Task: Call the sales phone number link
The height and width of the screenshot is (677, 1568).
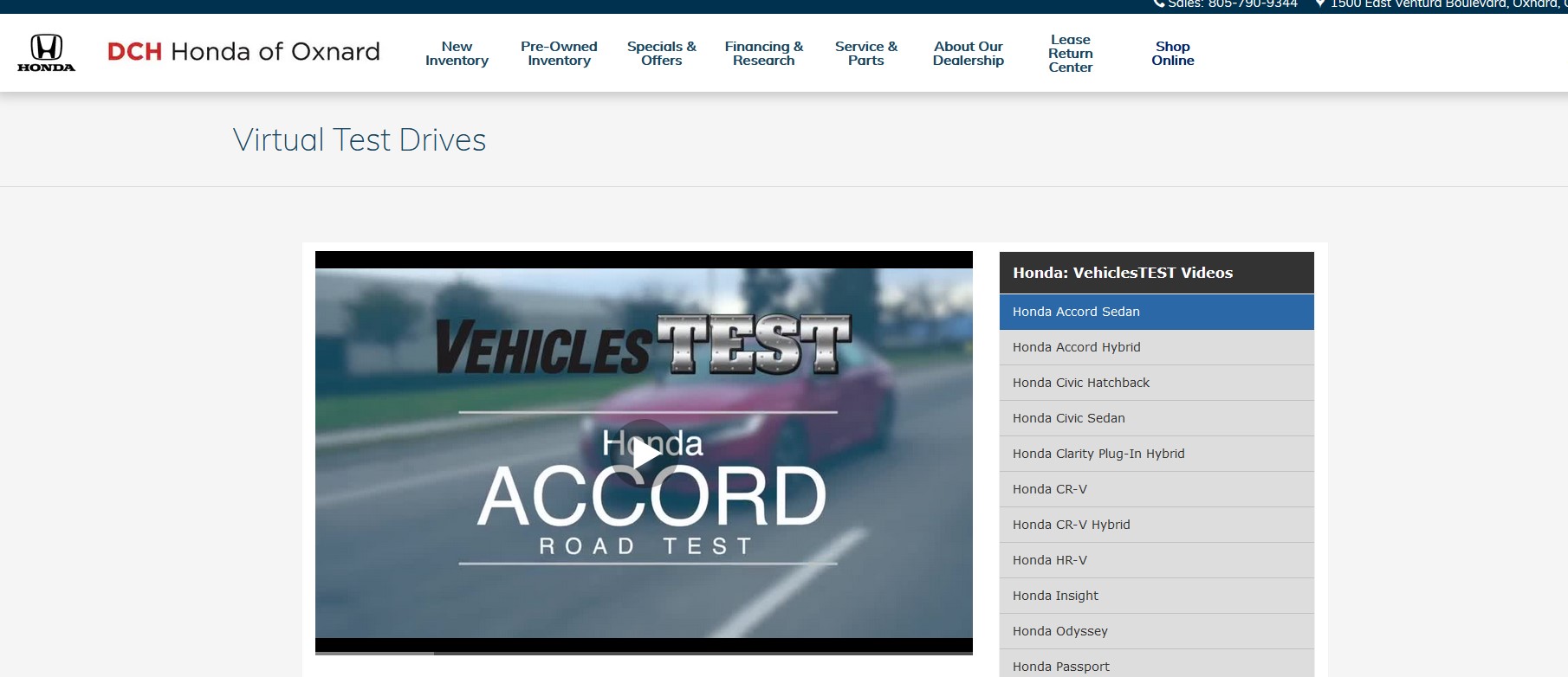Action: [x=1232, y=4]
